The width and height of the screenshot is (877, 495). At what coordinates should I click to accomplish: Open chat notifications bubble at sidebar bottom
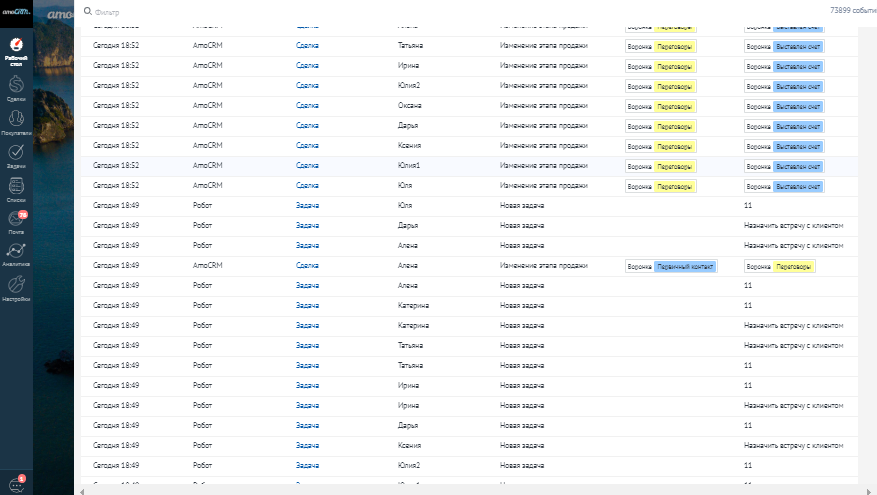[x=16, y=484]
